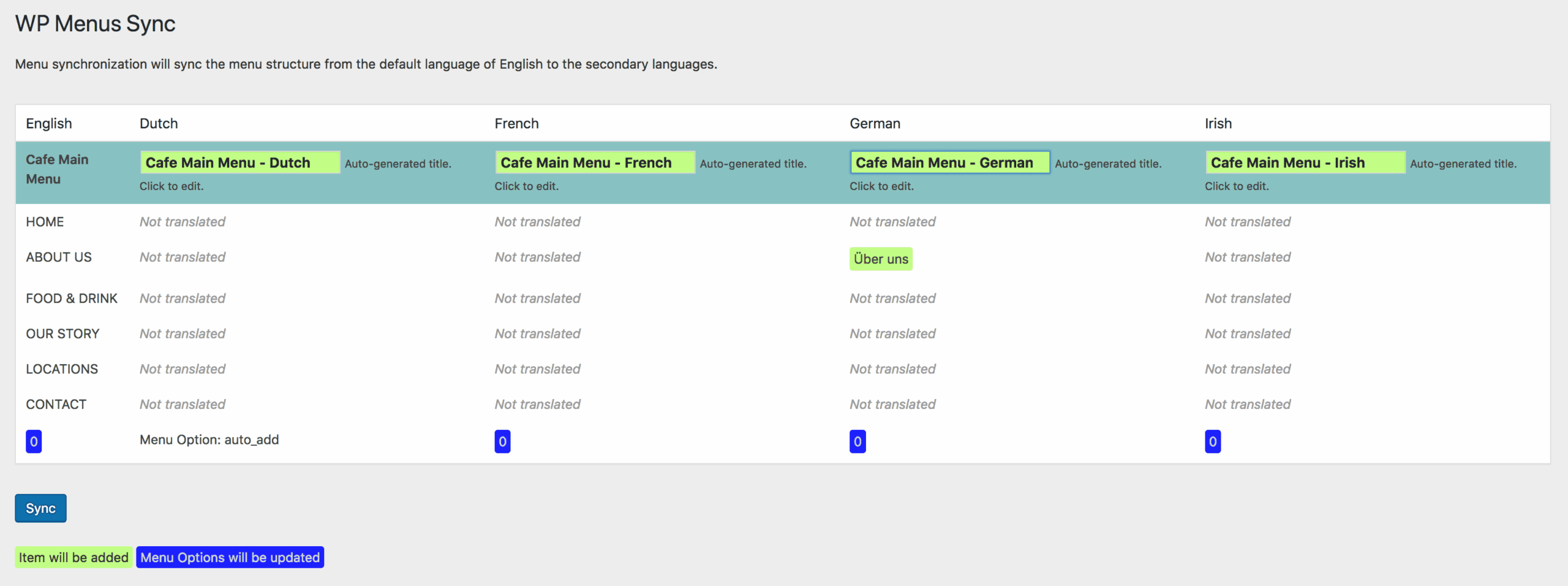Click the Über uns translated item

880,259
